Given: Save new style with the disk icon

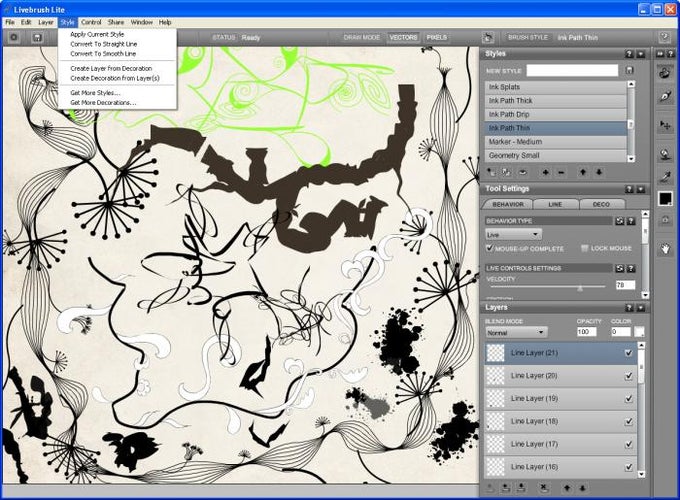Looking at the screenshot, I should point(629,70).
